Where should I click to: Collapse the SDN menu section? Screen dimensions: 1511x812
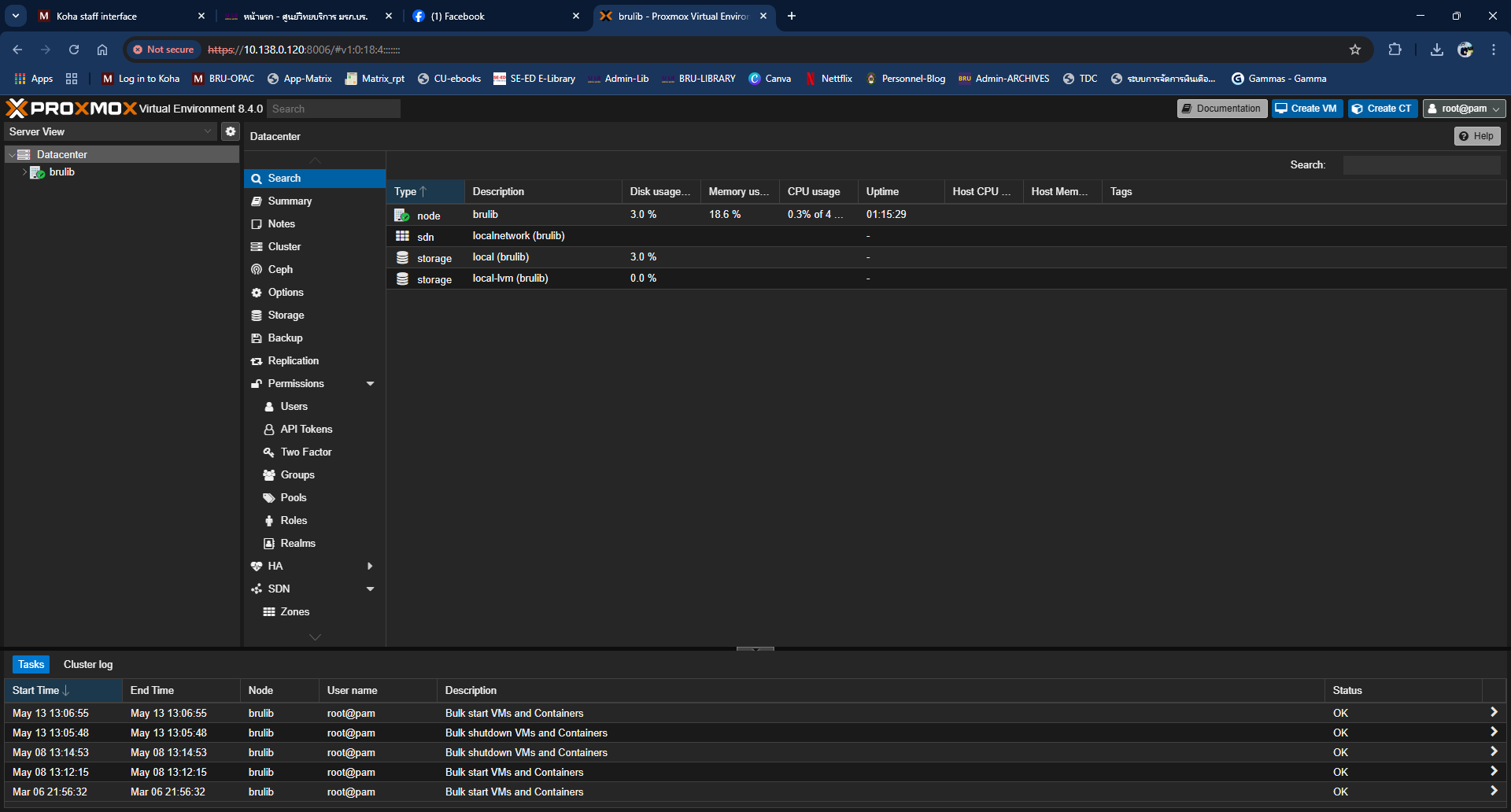click(370, 589)
